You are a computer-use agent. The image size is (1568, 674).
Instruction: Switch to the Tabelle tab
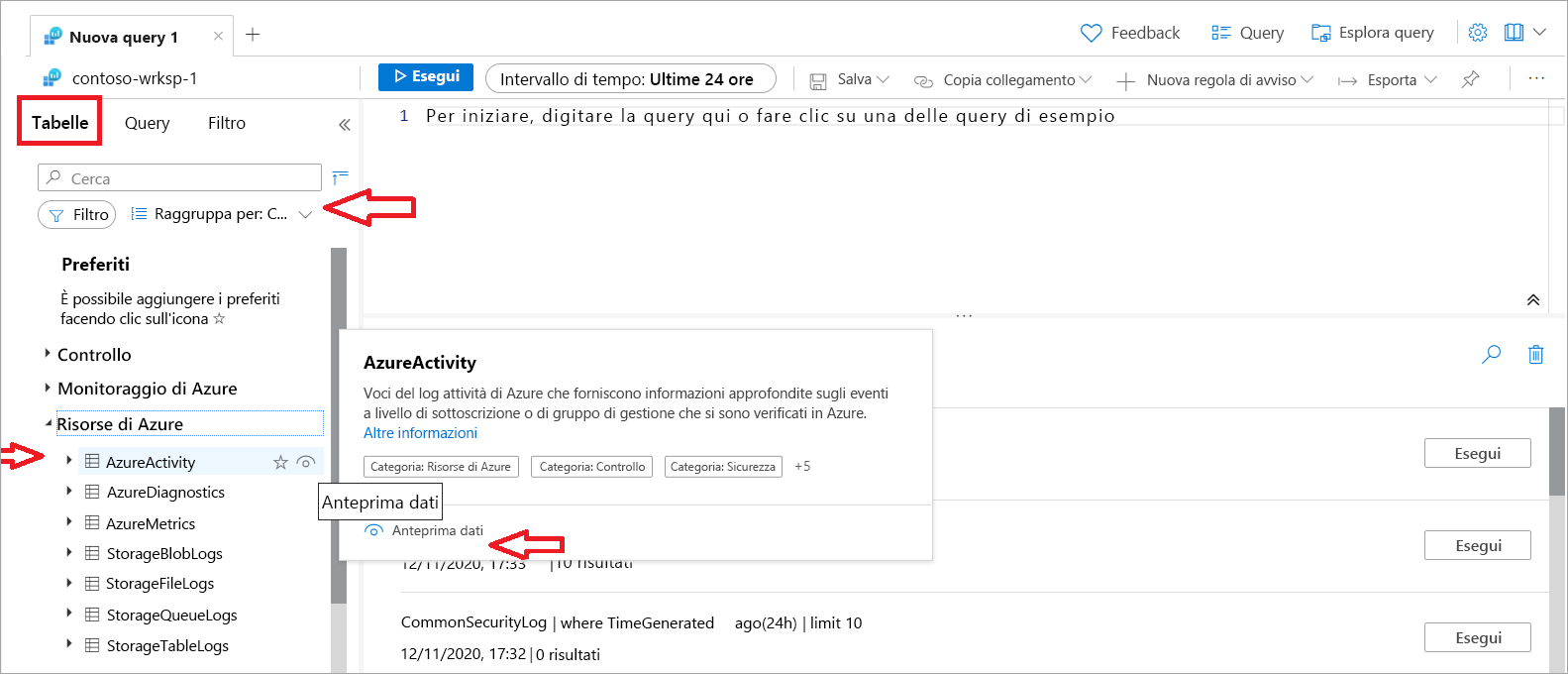(x=59, y=122)
